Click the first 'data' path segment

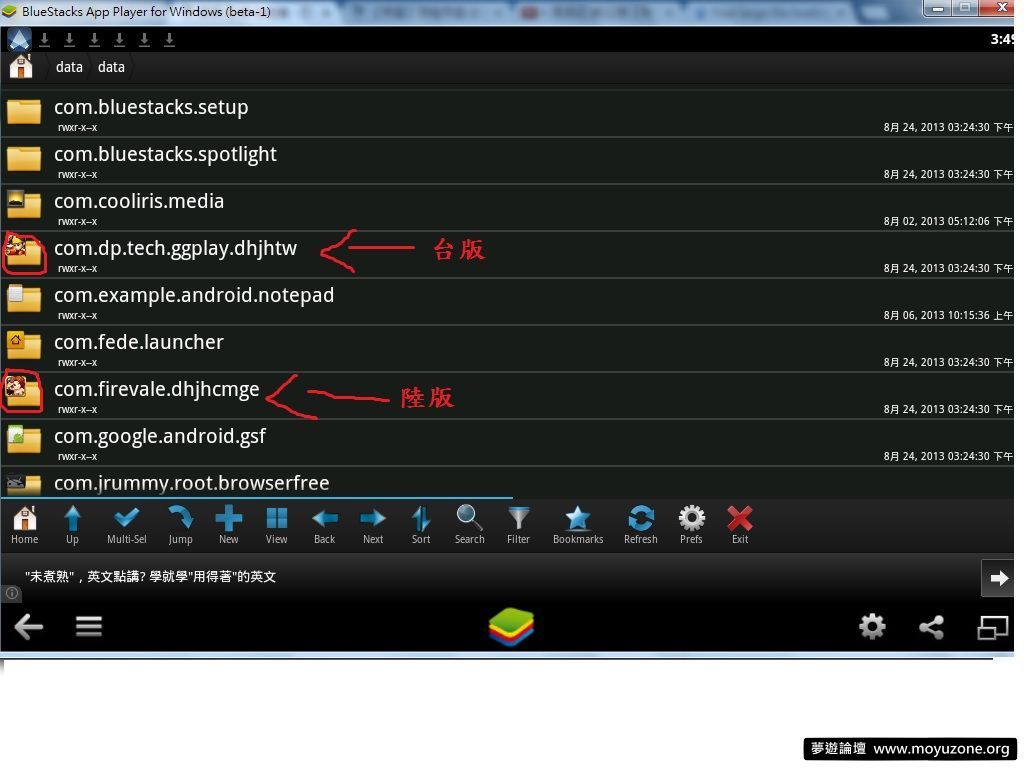[69, 67]
